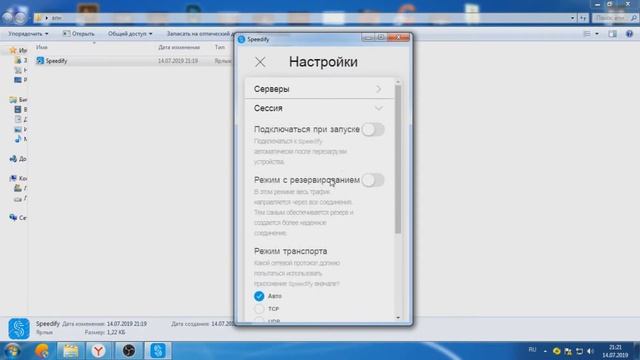Open the Общий доступ dropdown in Explorer

tap(130, 33)
